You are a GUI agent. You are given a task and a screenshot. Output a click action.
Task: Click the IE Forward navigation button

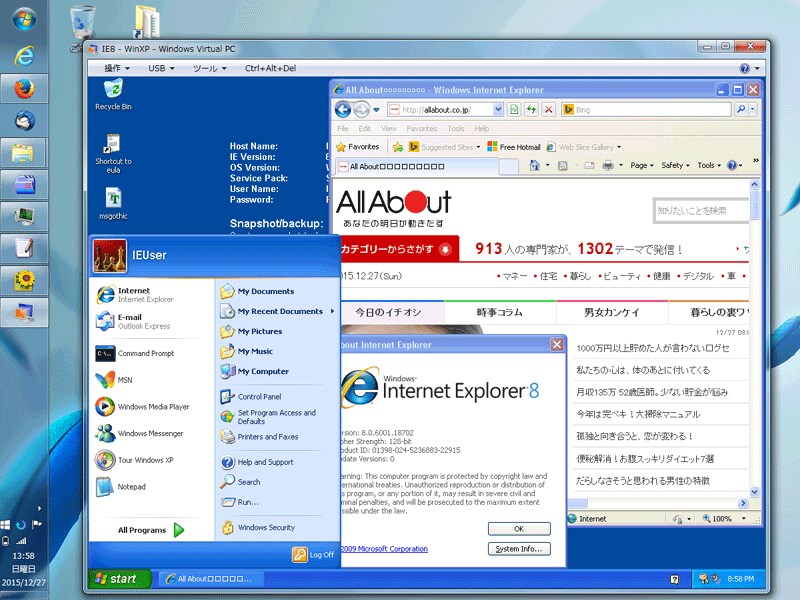361,109
